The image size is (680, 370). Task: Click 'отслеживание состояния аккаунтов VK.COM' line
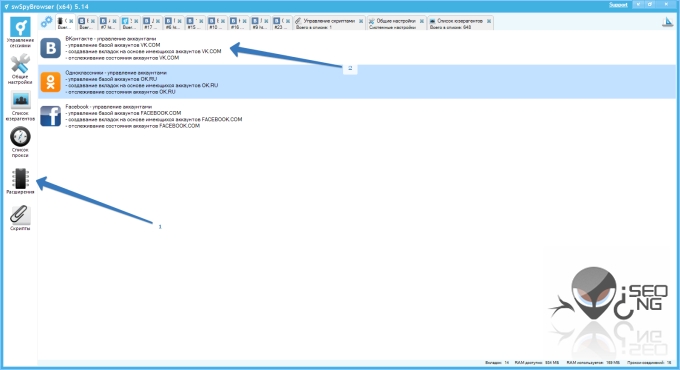coord(122,57)
